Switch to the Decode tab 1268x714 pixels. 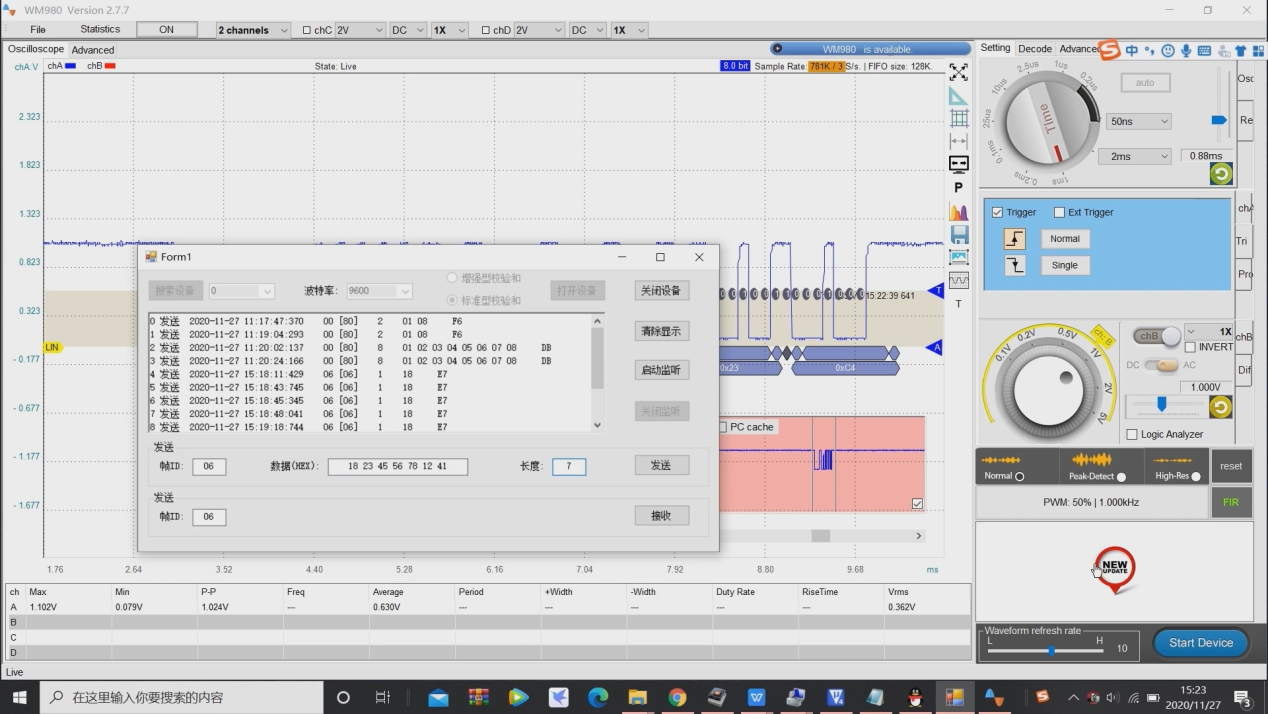click(1035, 48)
